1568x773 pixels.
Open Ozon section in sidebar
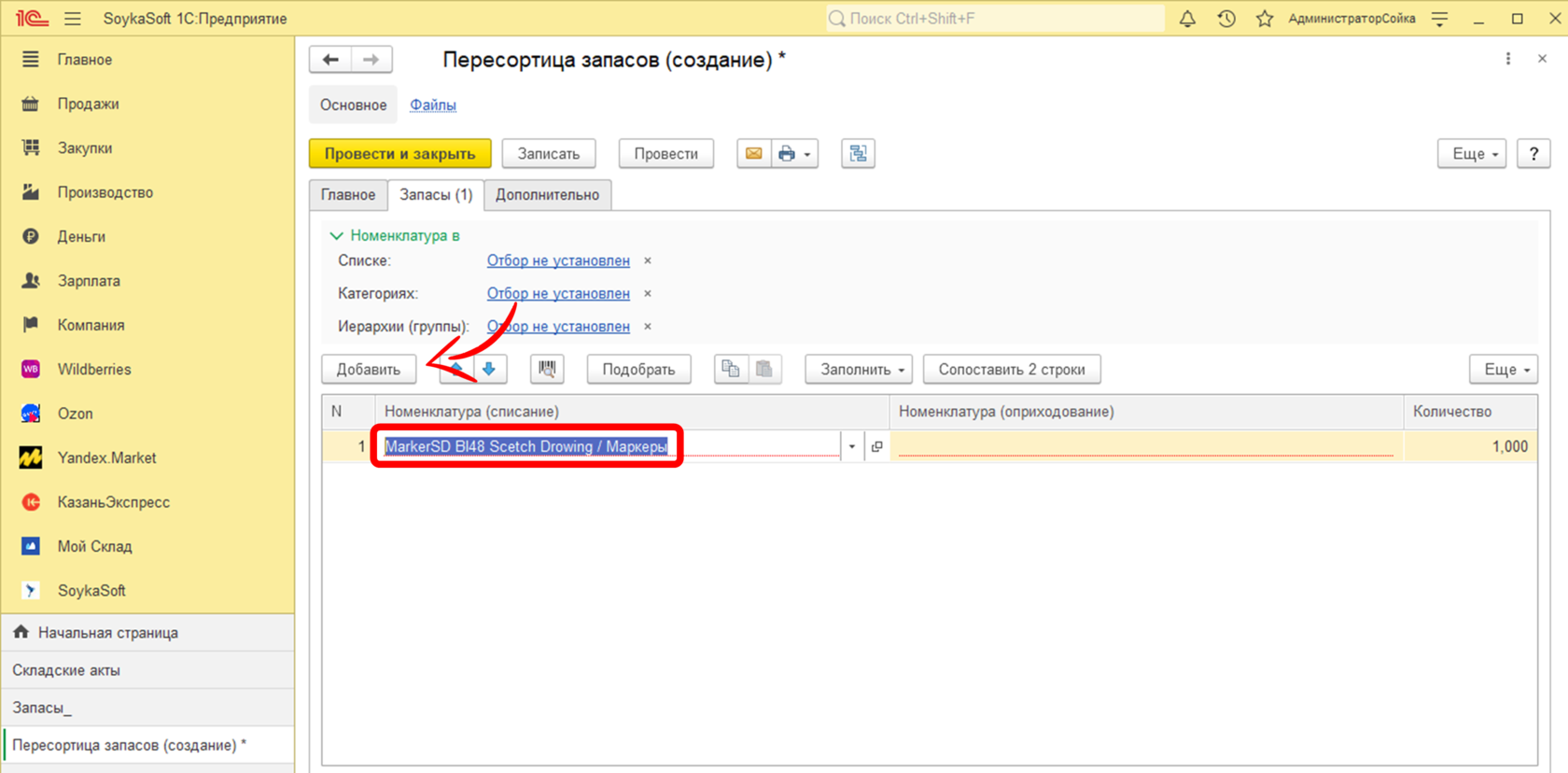tap(75, 414)
